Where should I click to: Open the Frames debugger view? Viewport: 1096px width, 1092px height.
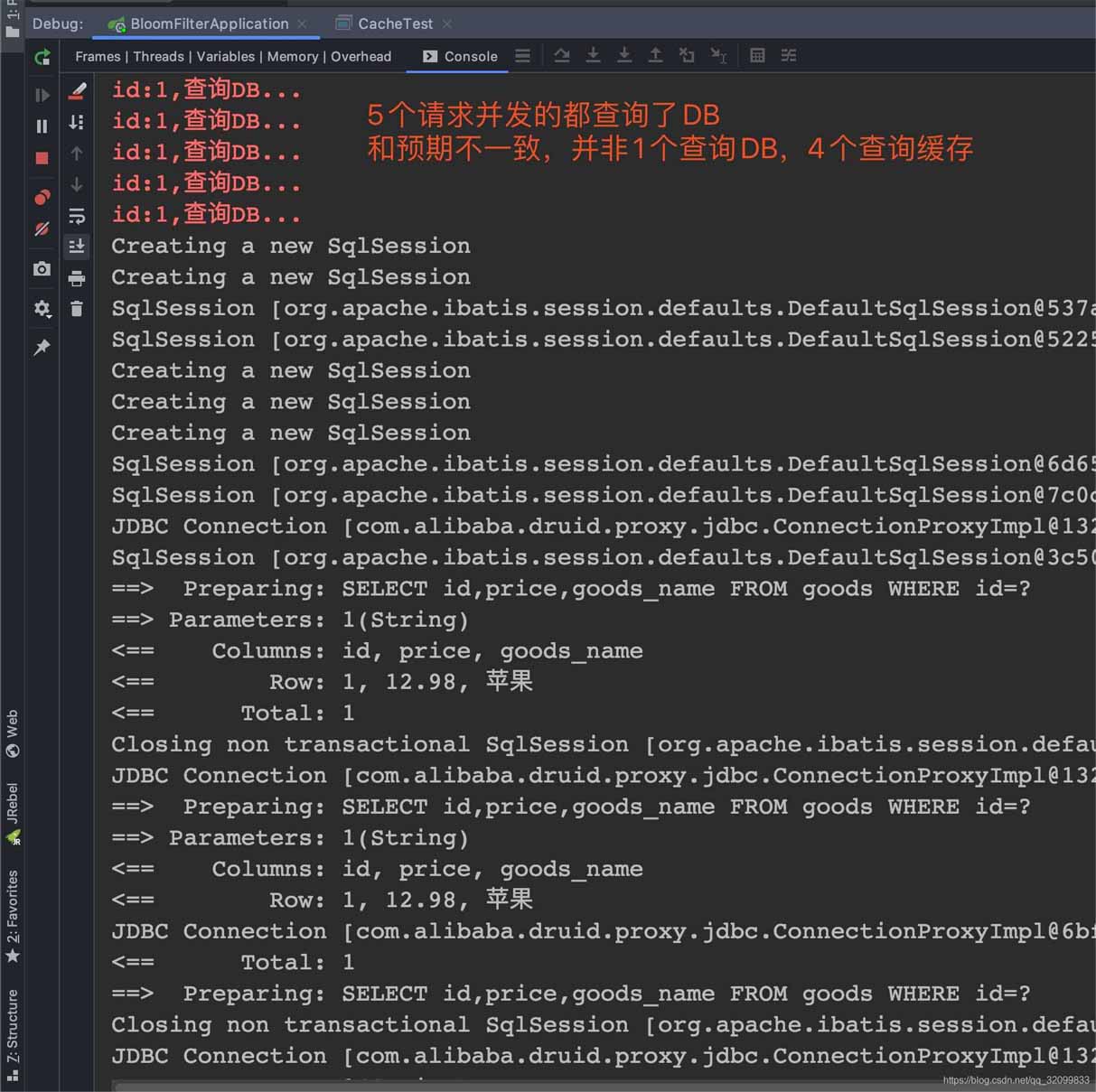pos(98,56)
